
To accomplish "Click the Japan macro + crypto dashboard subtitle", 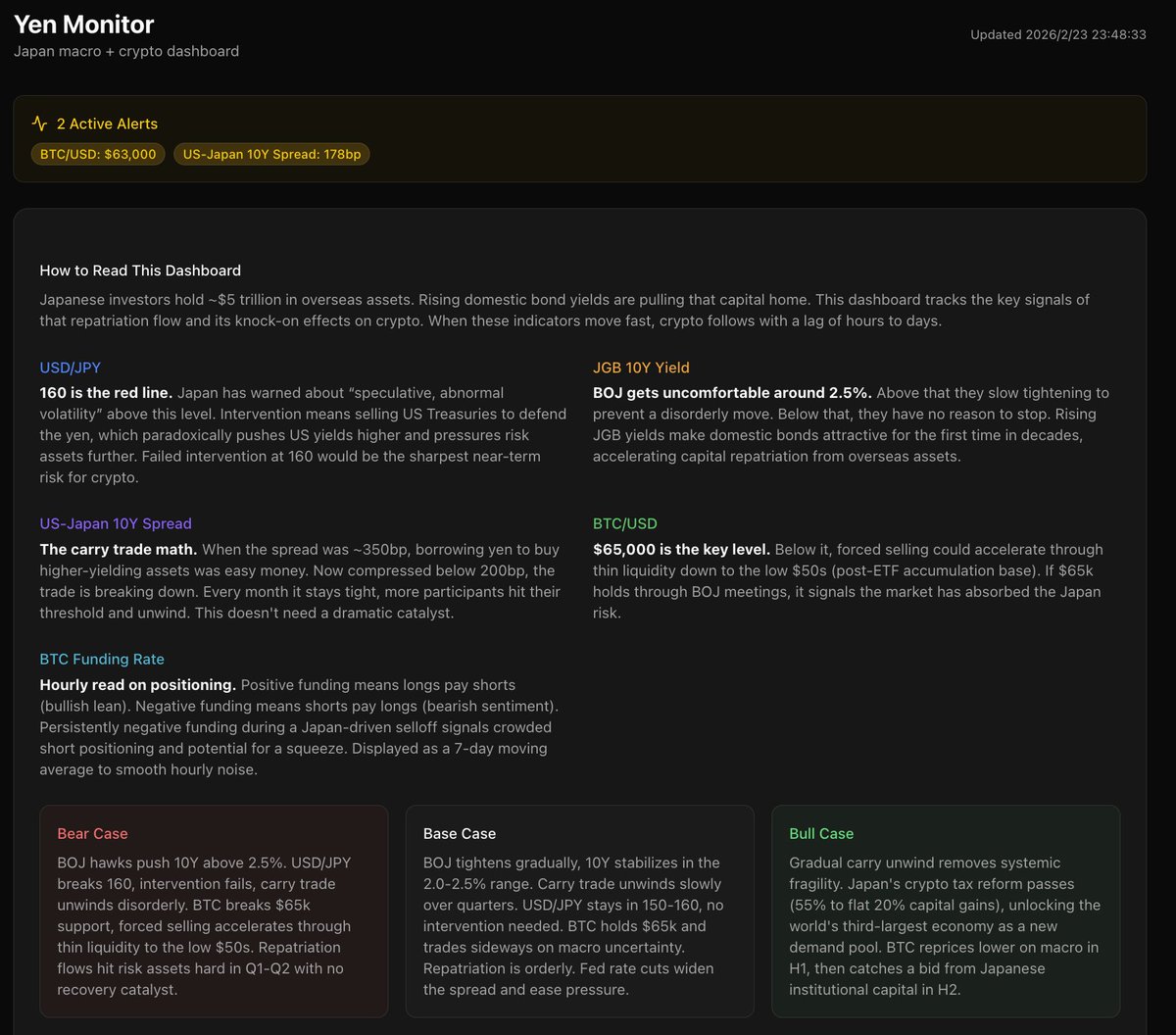I will (126, 51).
